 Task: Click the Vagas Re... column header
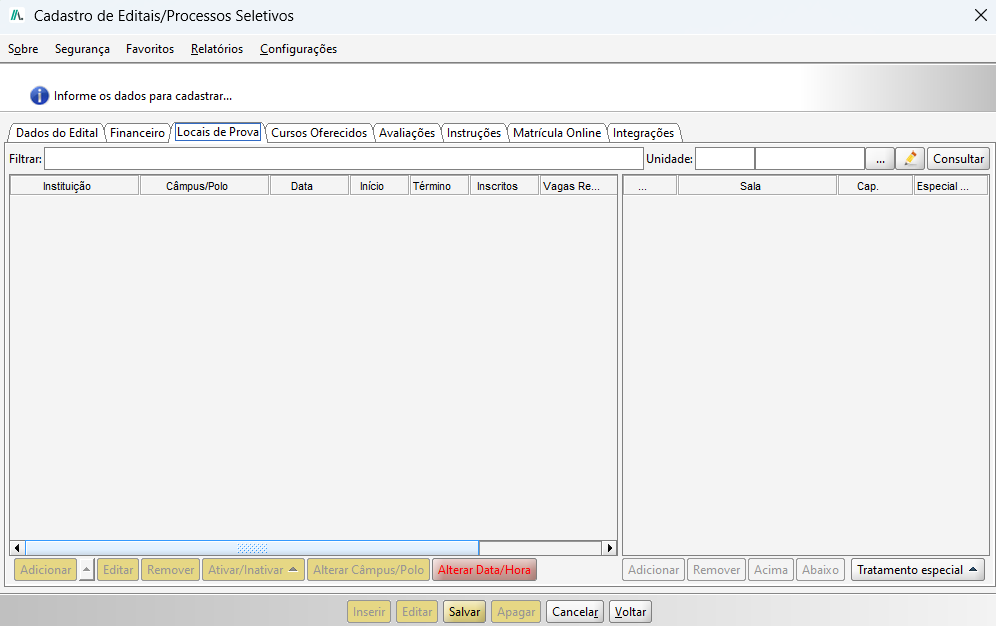point(578,186)
